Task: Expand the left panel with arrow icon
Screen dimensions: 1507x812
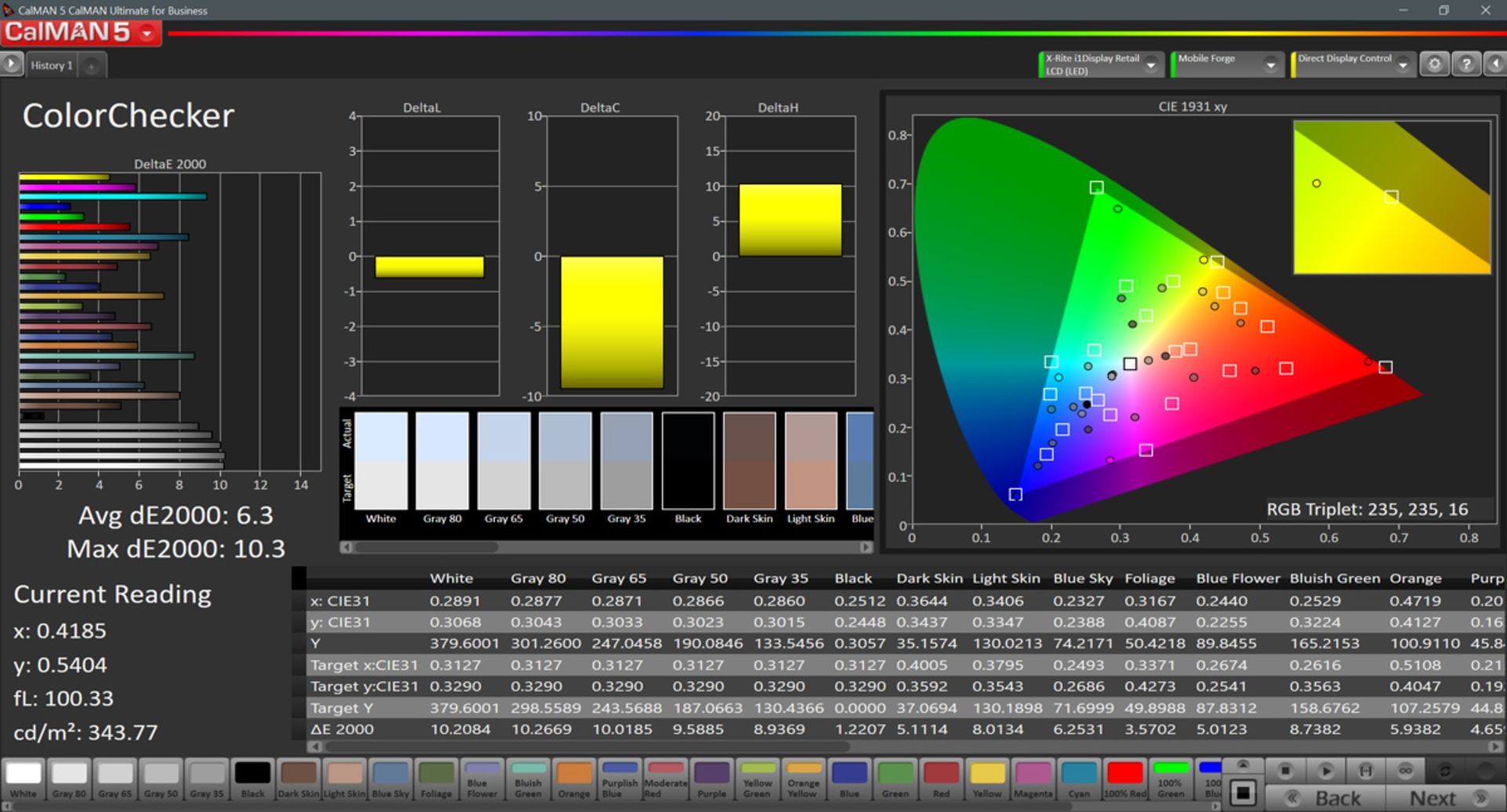Action: pyautogui.click(x=11, y=64)
